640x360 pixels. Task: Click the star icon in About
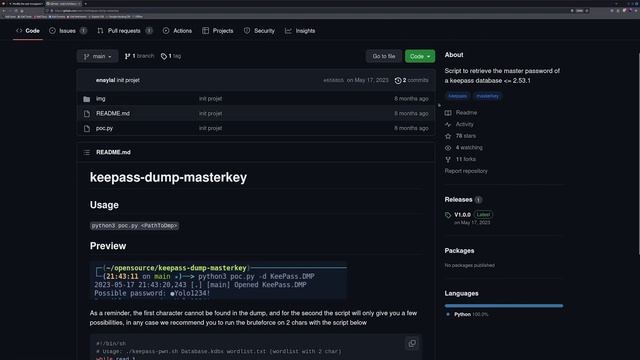[448, 136]
